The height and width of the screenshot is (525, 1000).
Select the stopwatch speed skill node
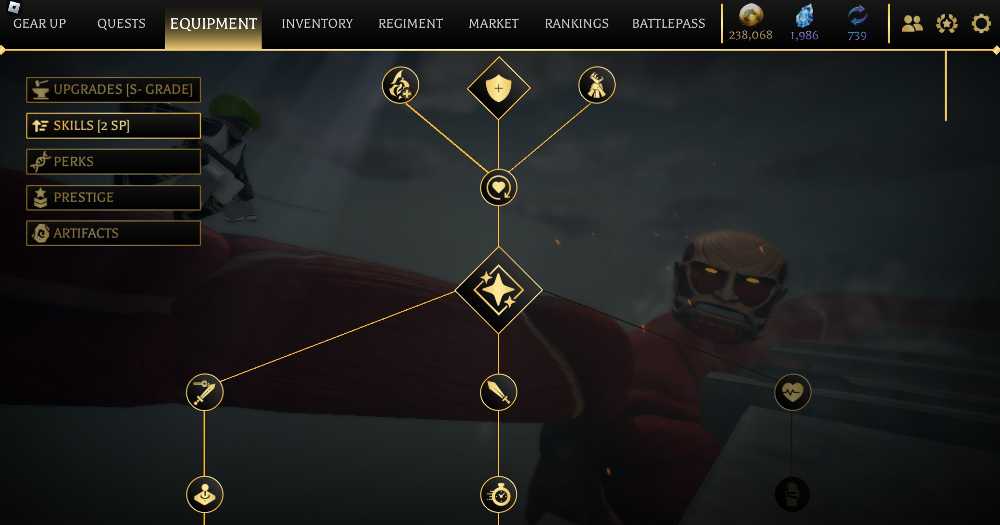pyautogui.click(x=498, y=494)
